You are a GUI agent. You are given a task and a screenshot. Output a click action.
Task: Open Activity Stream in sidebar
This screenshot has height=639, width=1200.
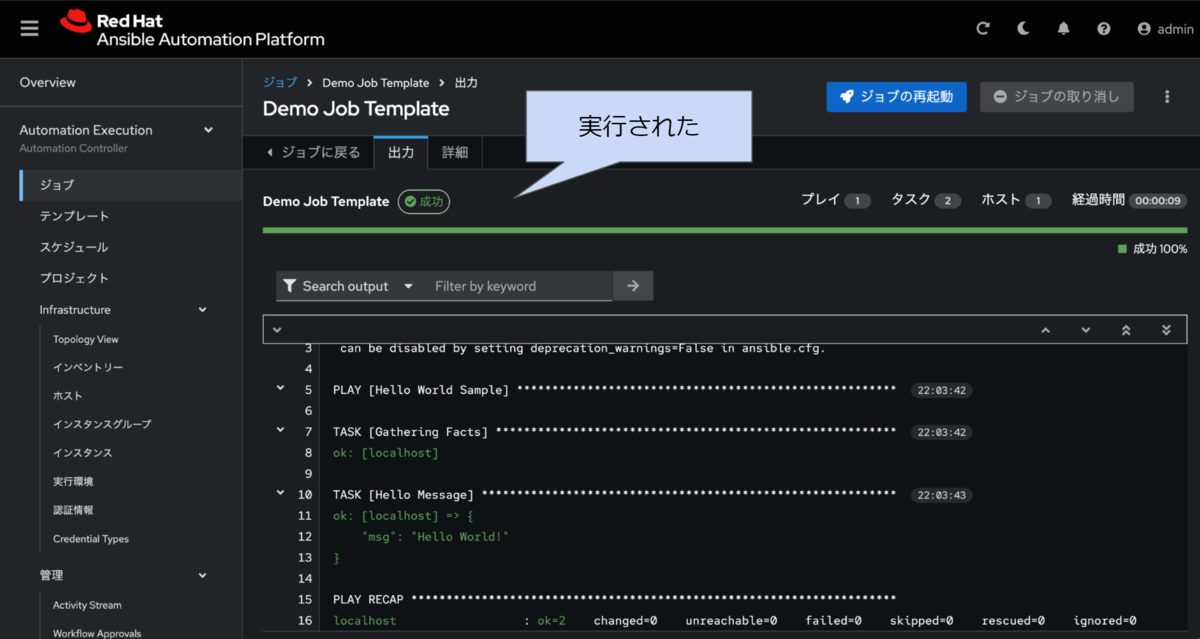[87, 605]
